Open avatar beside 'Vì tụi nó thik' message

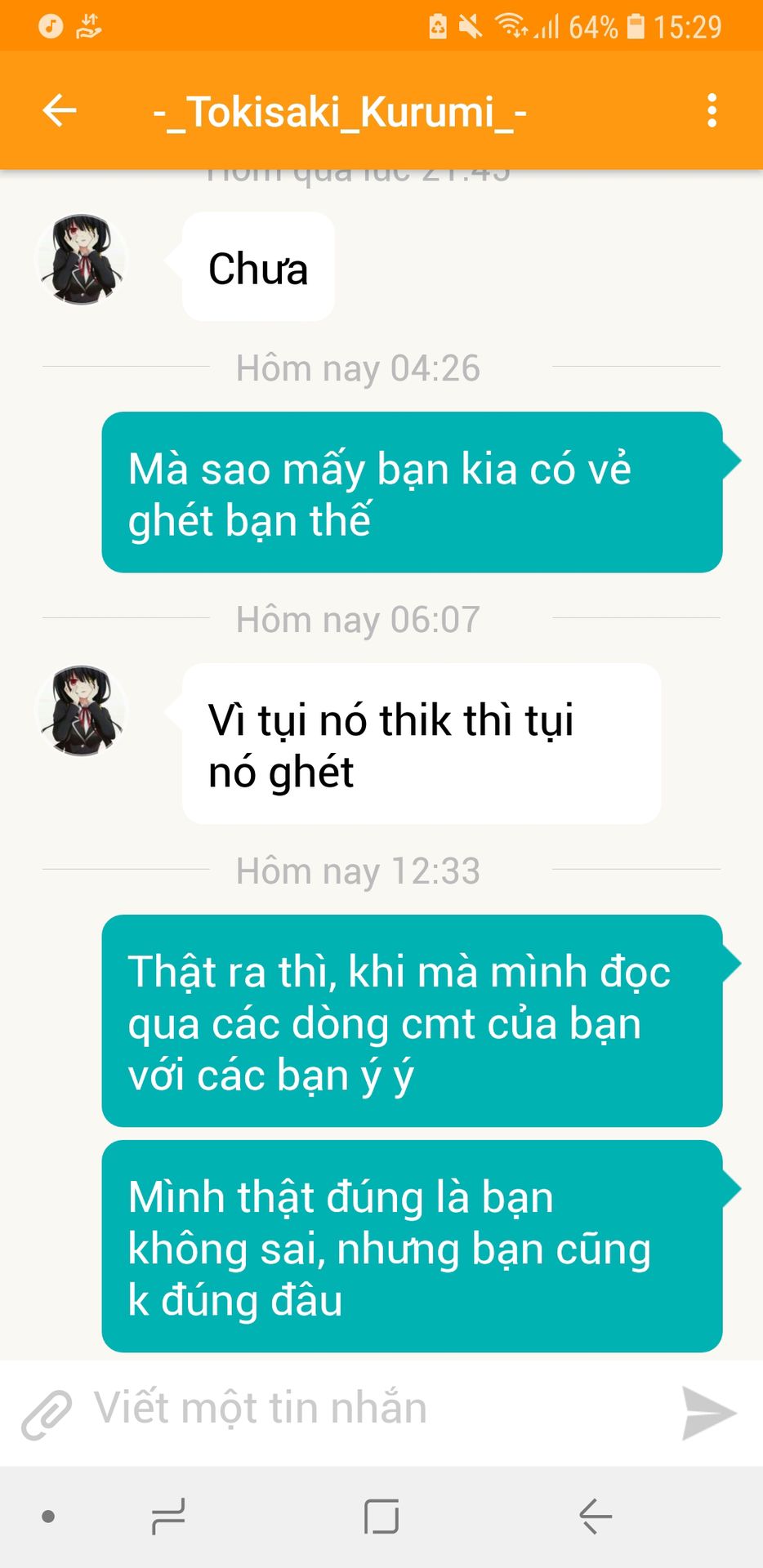coord(82,710)
